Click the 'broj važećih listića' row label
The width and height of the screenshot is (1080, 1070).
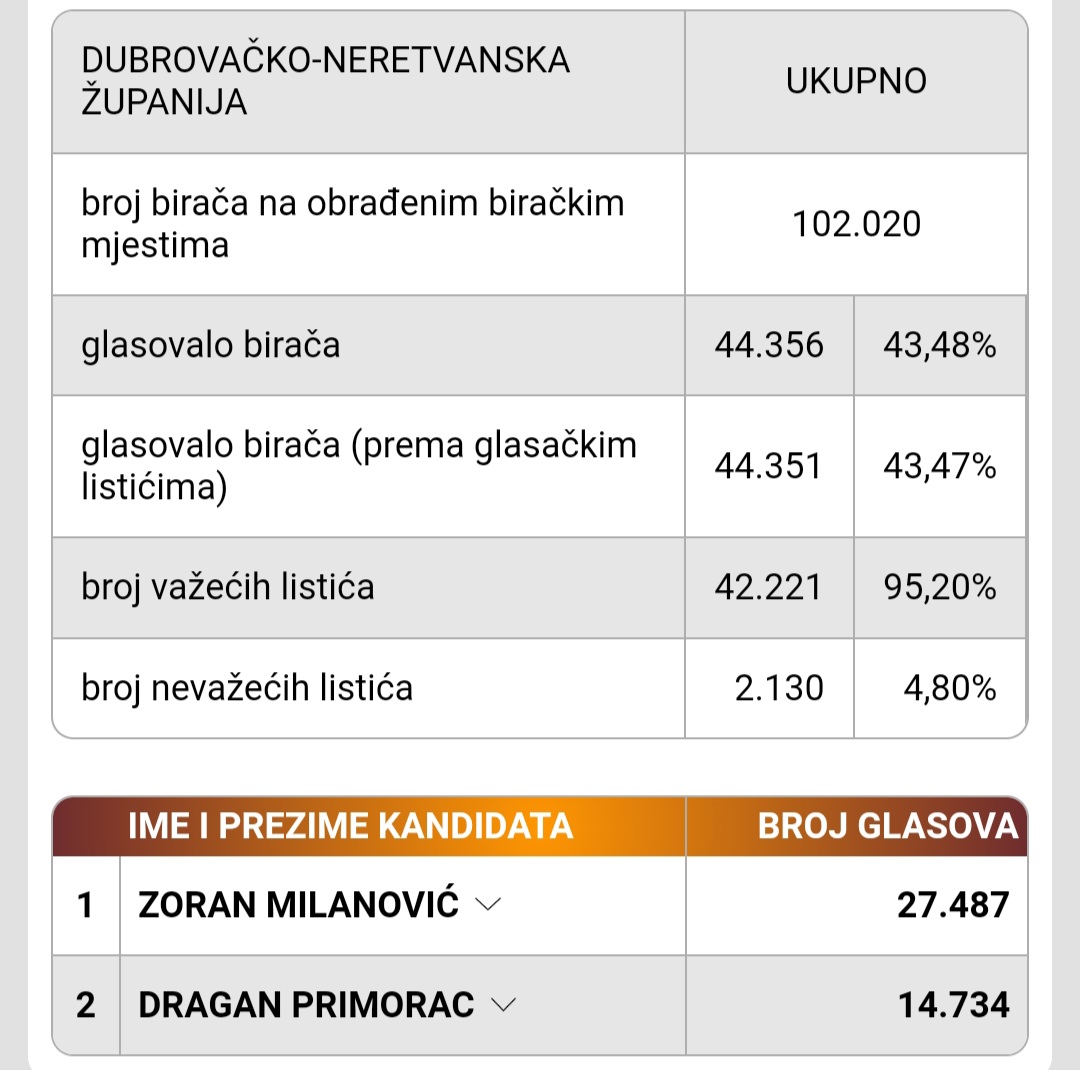point(227,588)
